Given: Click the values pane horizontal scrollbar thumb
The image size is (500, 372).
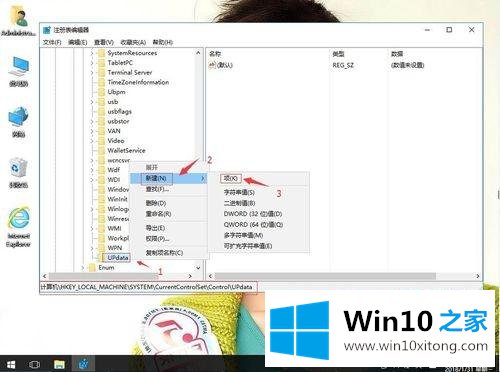Looking at the screenshot, I should click(325, 276).
